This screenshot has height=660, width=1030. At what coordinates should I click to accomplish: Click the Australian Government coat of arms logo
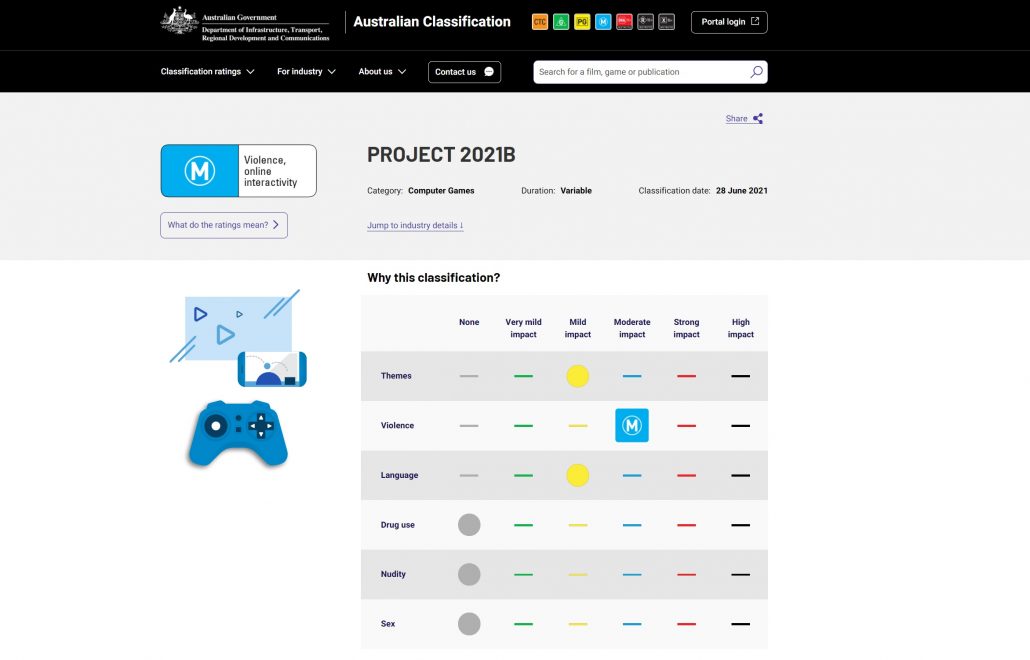[179, 20]
